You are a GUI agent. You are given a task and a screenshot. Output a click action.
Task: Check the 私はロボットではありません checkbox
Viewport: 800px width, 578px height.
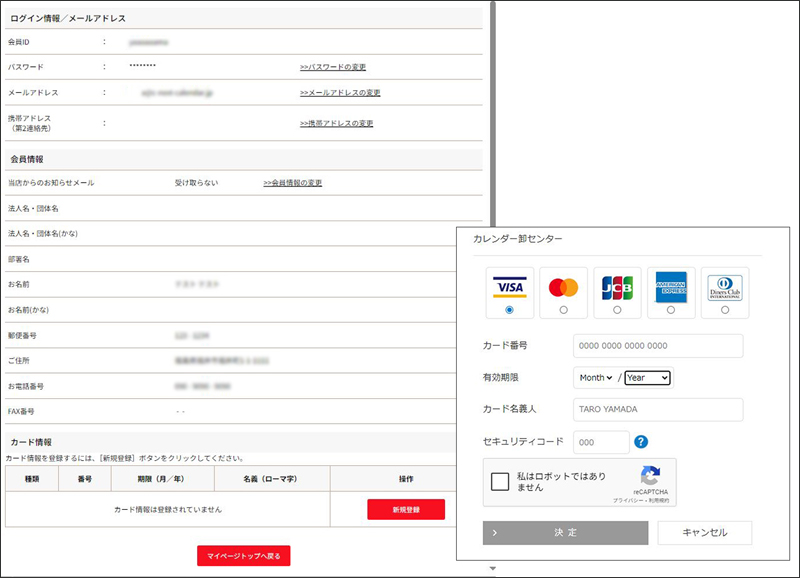pos(499,481)
